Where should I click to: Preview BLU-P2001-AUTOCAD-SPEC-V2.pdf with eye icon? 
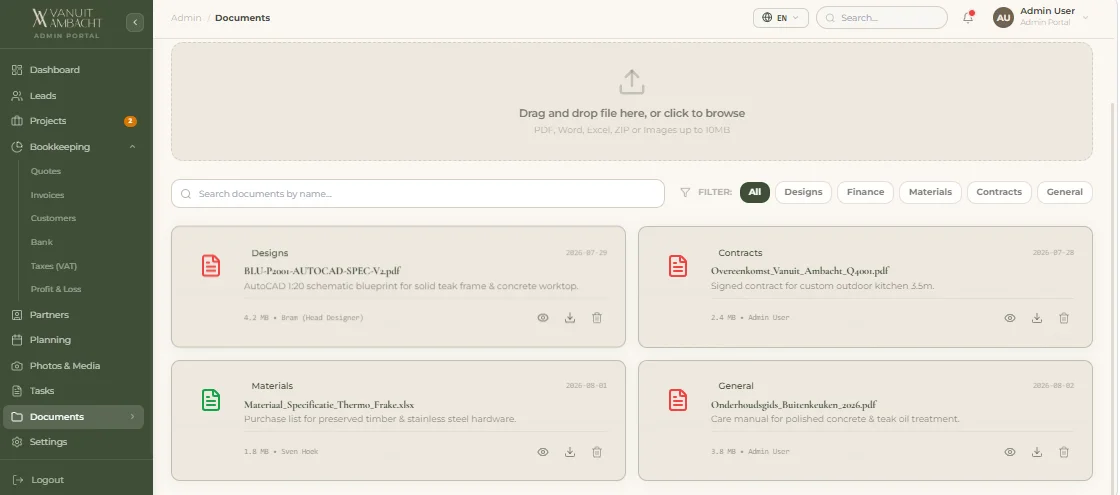coord(543,318)
